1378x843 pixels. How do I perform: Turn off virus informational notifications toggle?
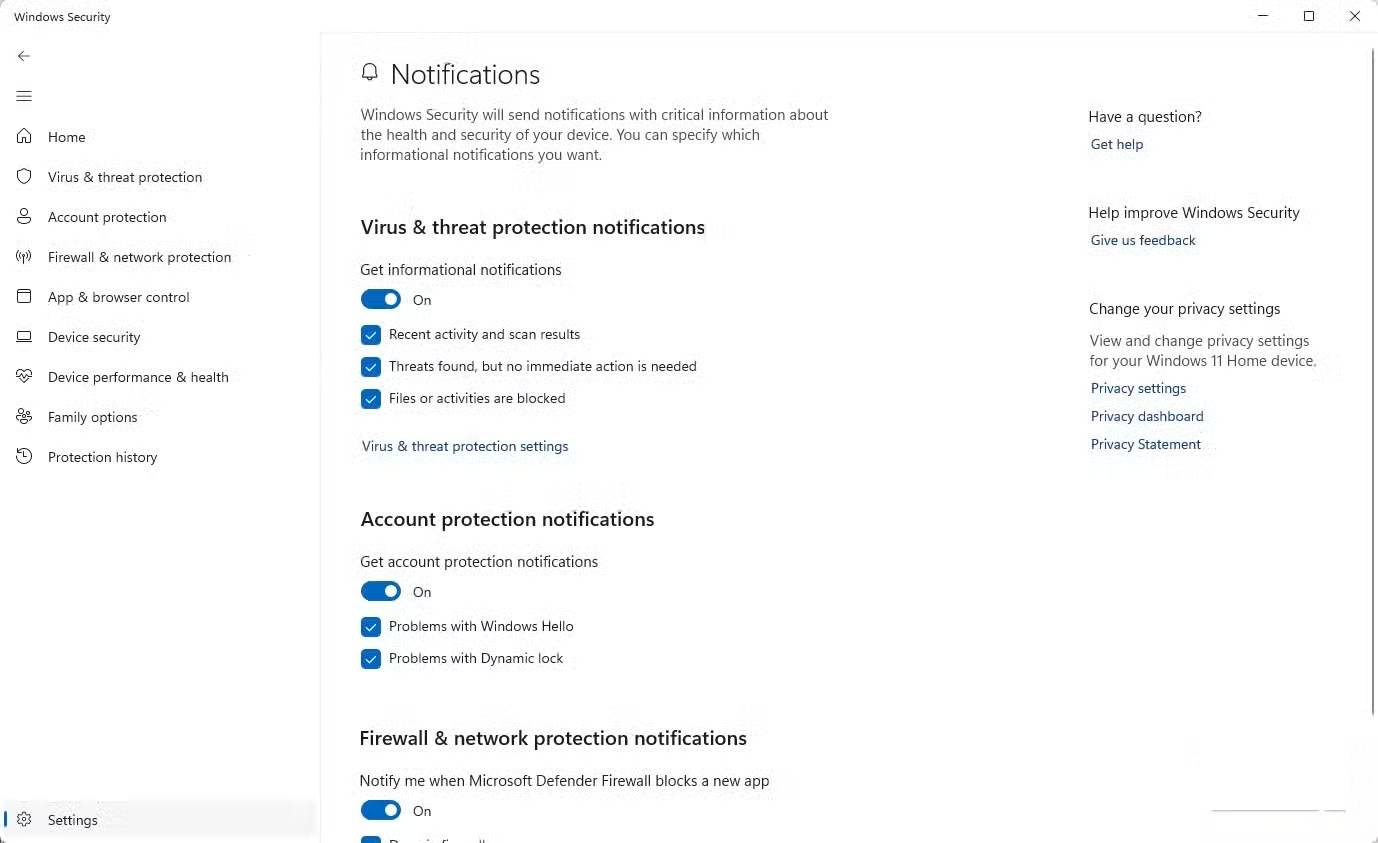click(381, 300)
